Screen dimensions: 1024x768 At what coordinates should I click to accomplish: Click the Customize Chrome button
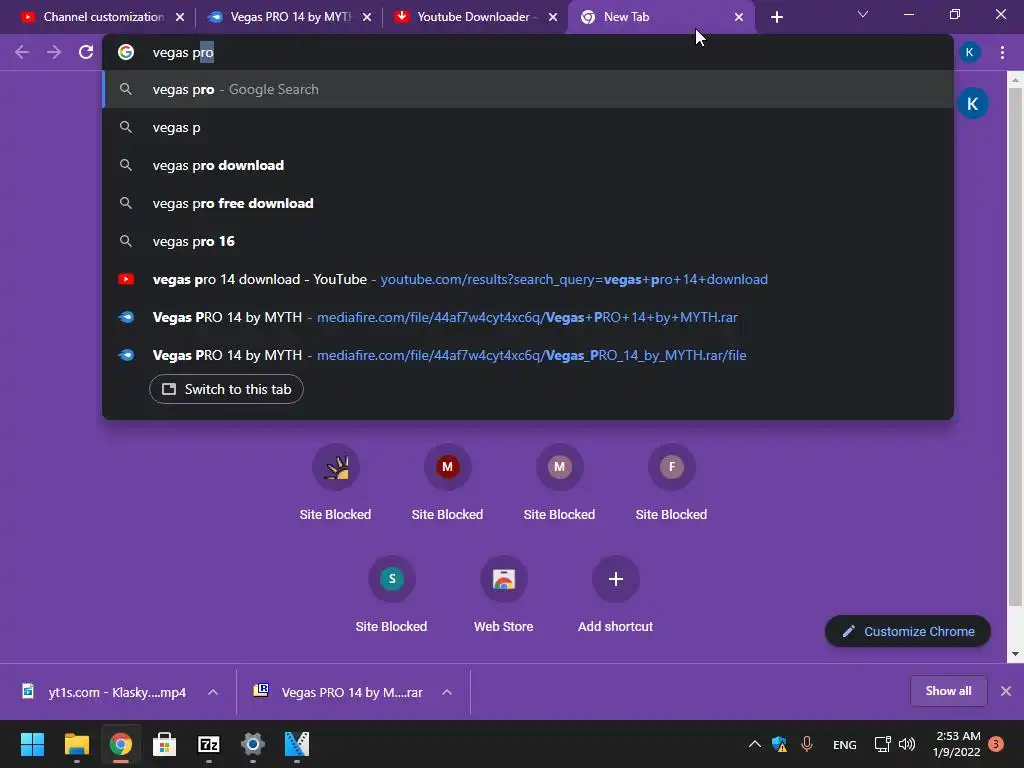pyautogui.click(x=908, y=632)
